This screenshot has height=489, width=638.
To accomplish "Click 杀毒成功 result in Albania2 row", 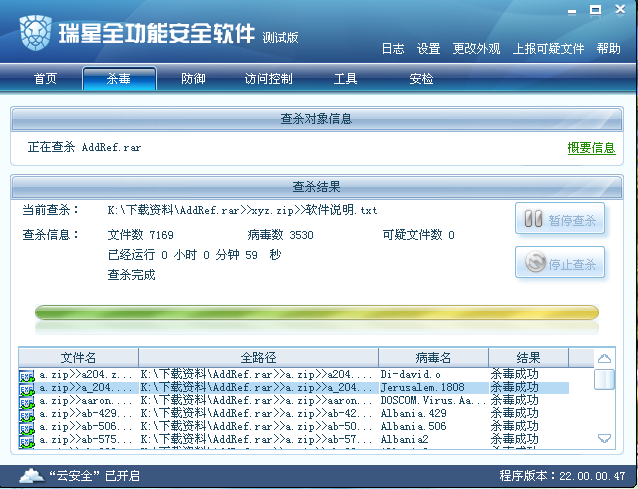I will [x=514, y=439].
